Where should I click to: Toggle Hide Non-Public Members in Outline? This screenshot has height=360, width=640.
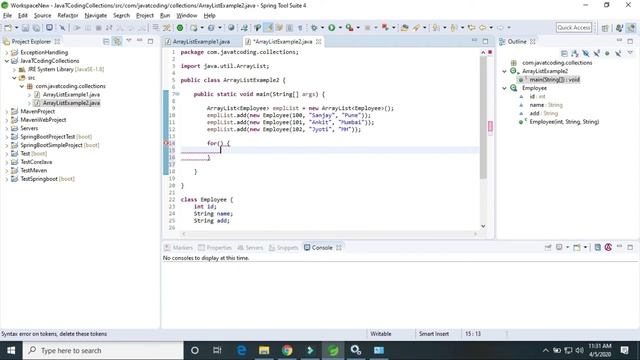pos(607,53)
